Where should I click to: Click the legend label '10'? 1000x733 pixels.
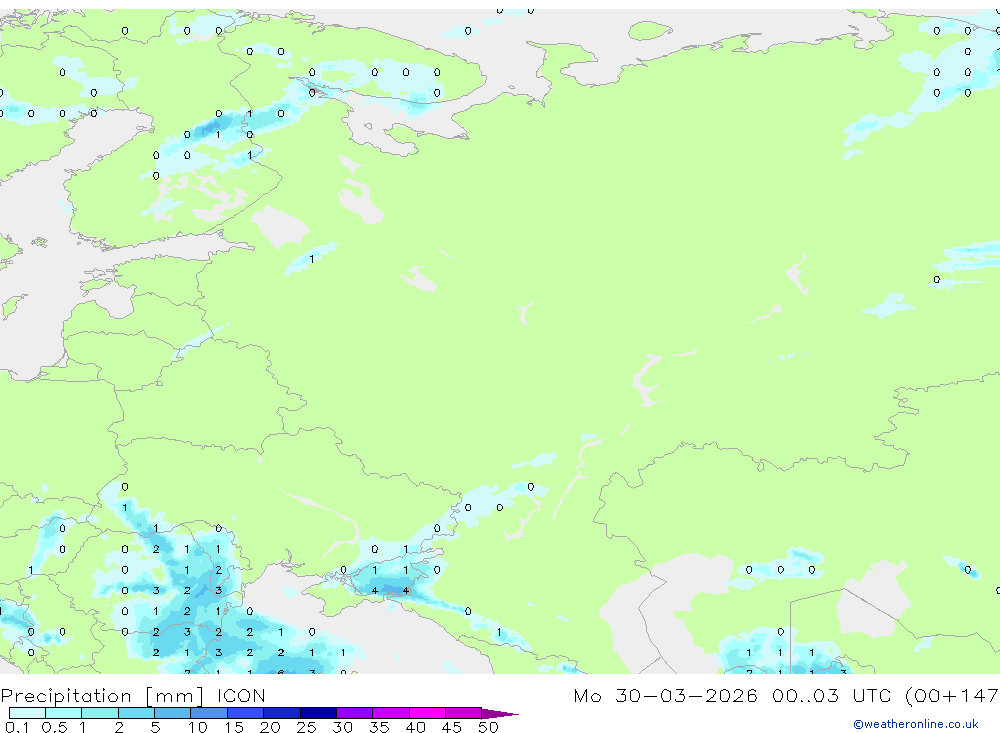coord(197,727)
